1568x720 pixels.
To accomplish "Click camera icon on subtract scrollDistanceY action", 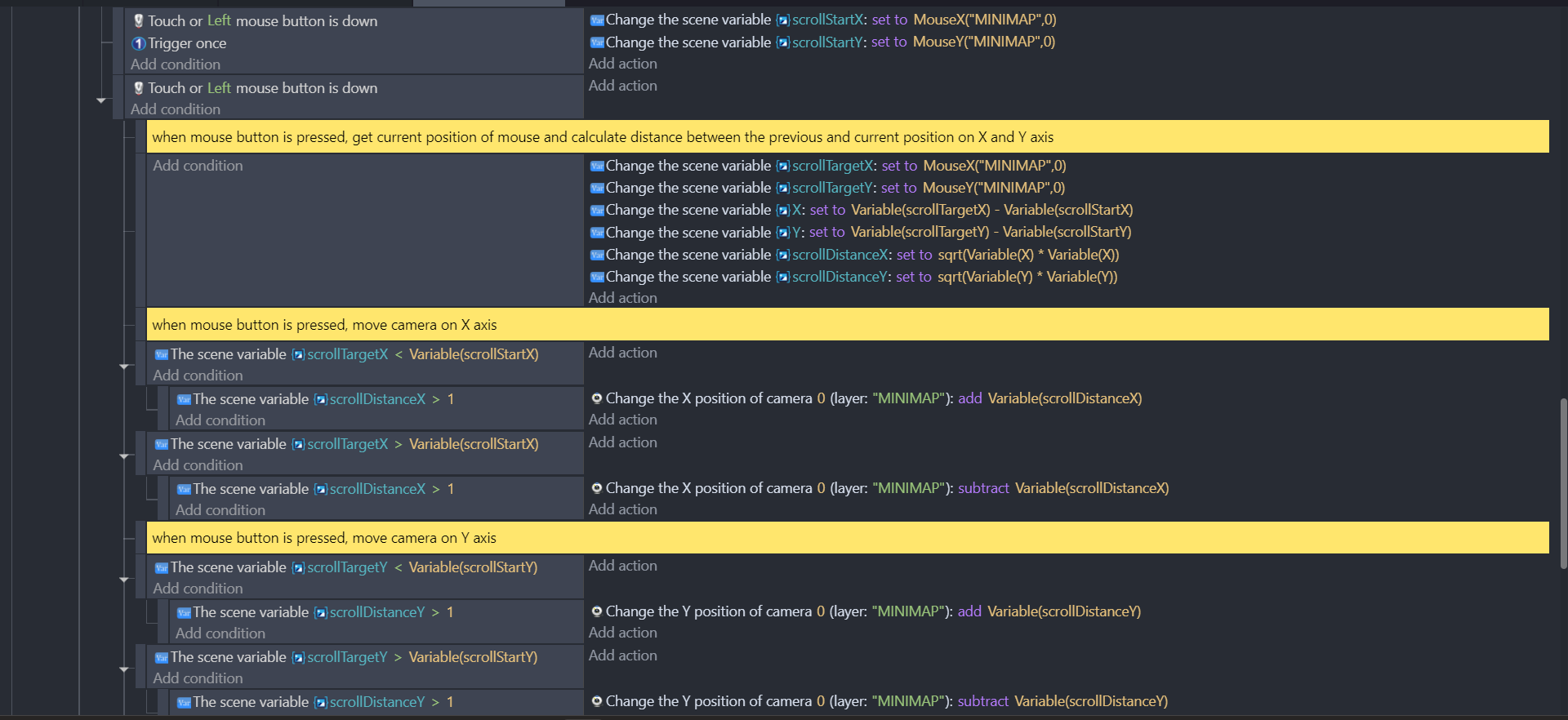I will pyautogui.click(x=597, y=701).
